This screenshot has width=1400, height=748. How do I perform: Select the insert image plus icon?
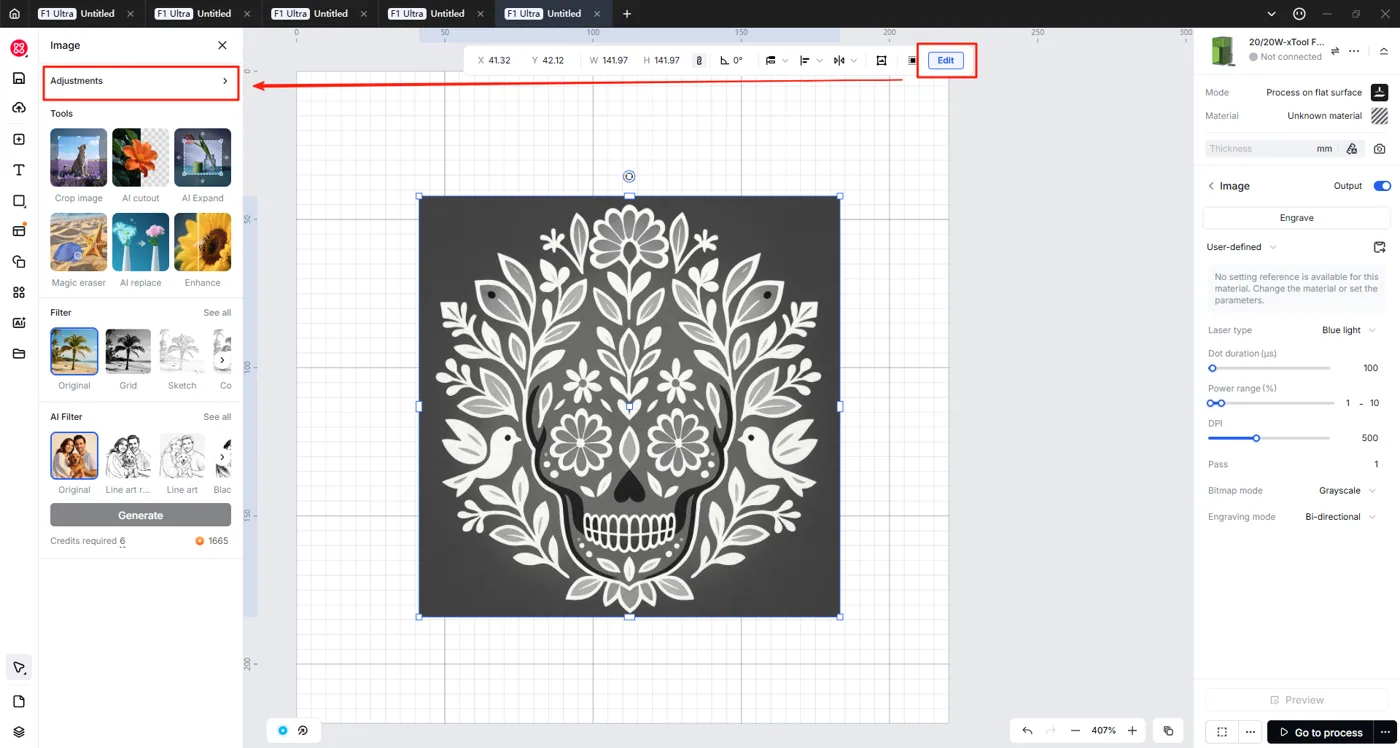[x=19, y=140]
